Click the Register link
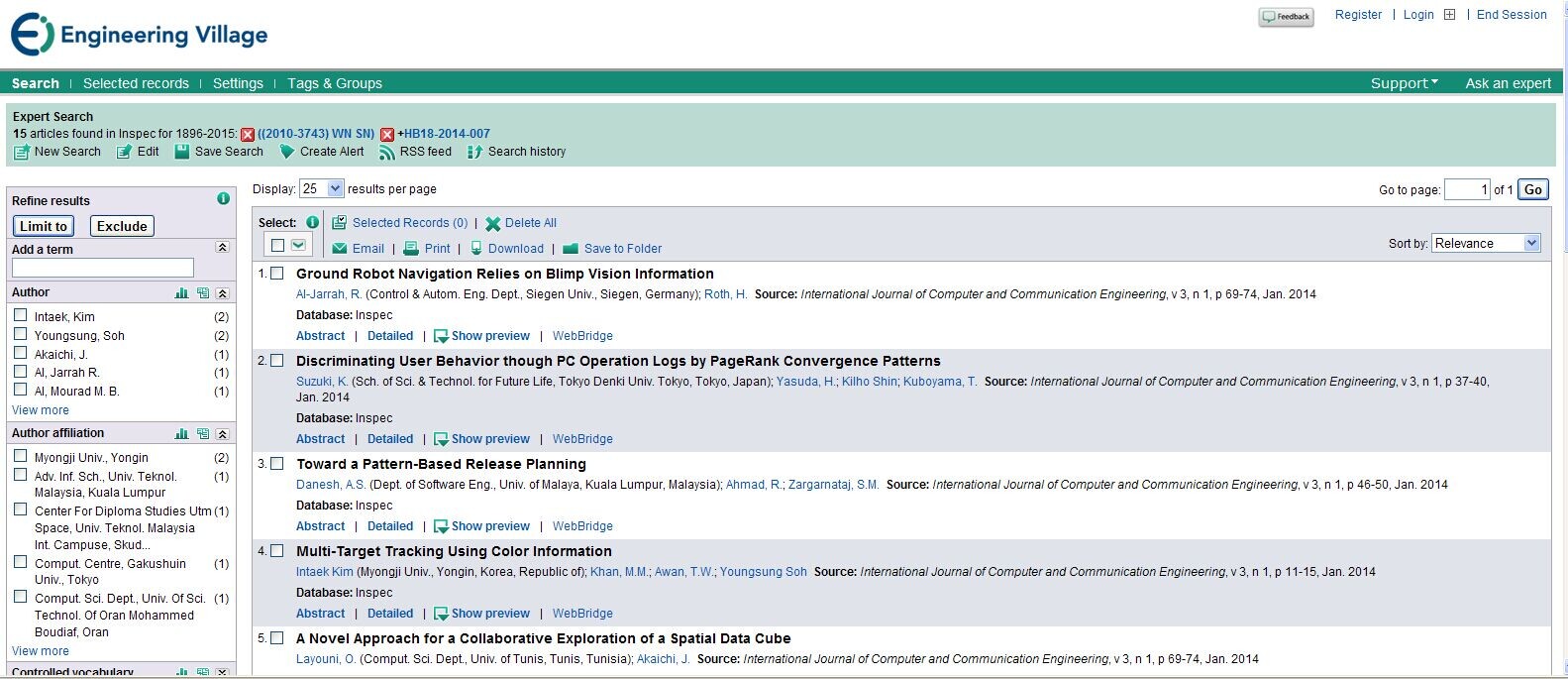The image size is (1568, 679). (x=1358, y=15)
